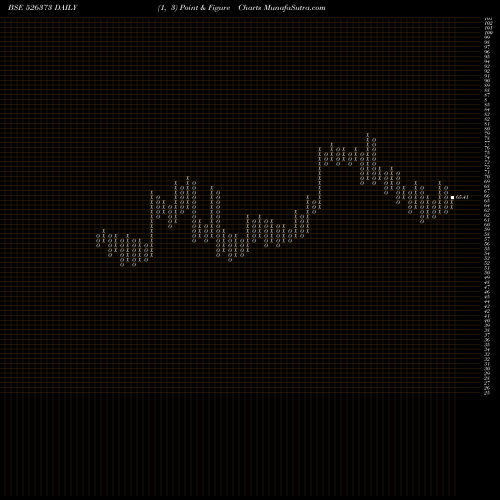Viewport: 500px width, 500px height.
Task: Click the white current price marker square
Action: tap(452, 197)
